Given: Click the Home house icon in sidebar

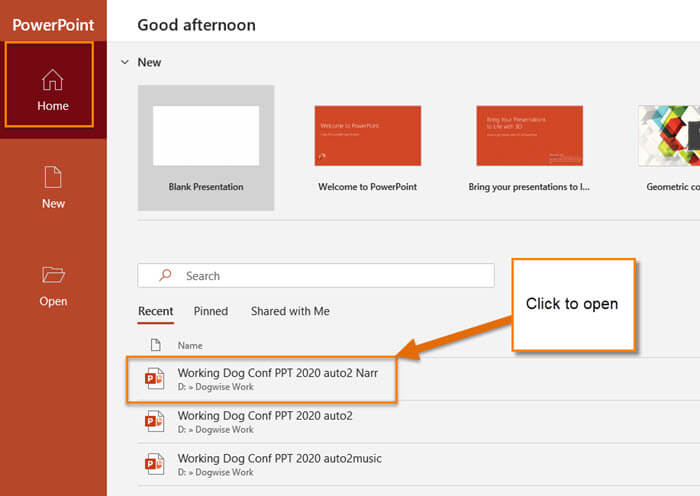Looking at the screenshot, I should pyautogui.click(x=53, y=80).
